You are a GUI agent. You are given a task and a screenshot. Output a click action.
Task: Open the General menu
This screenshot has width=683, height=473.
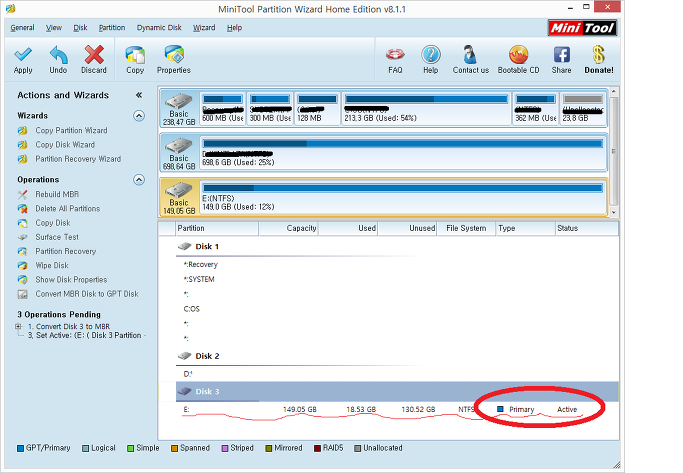click(22, 28)
